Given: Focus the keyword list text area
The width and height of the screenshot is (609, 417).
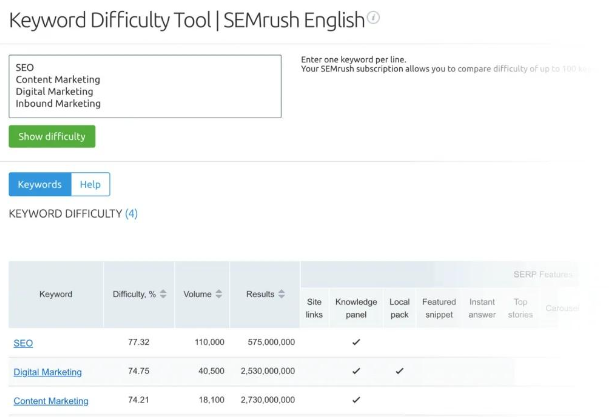Looking at the screenshot, I should (x=145, y=86).
